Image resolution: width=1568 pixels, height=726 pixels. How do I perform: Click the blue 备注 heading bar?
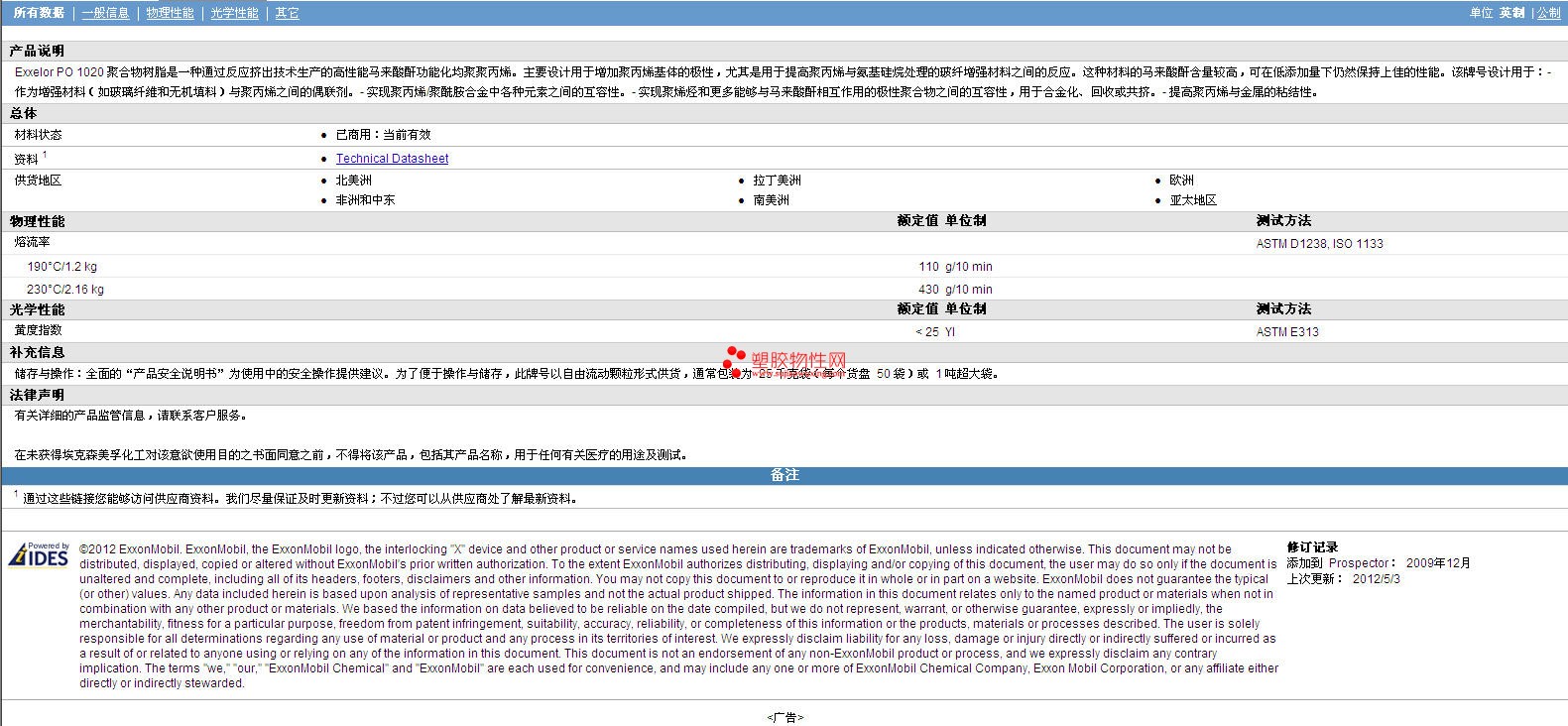tap(784, 475)
